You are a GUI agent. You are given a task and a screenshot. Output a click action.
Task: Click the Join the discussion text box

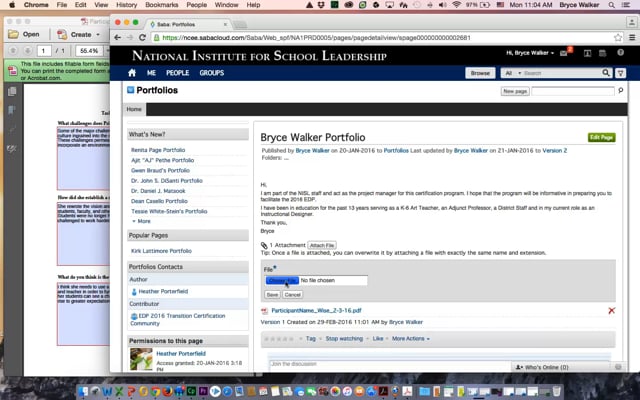click(439, 364)
